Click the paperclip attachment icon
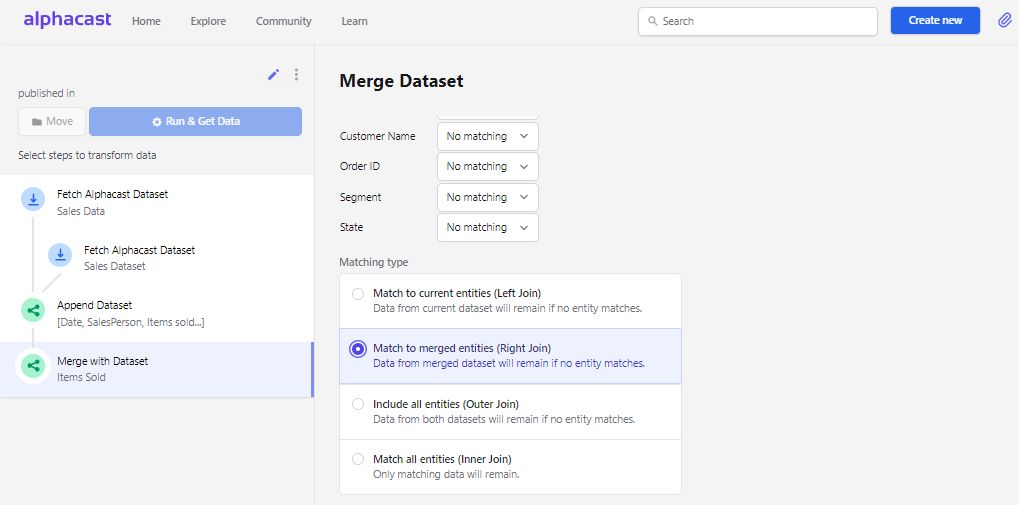Image resolution: width=1019 pixels, height=505 pixels. pos(1005,21)
